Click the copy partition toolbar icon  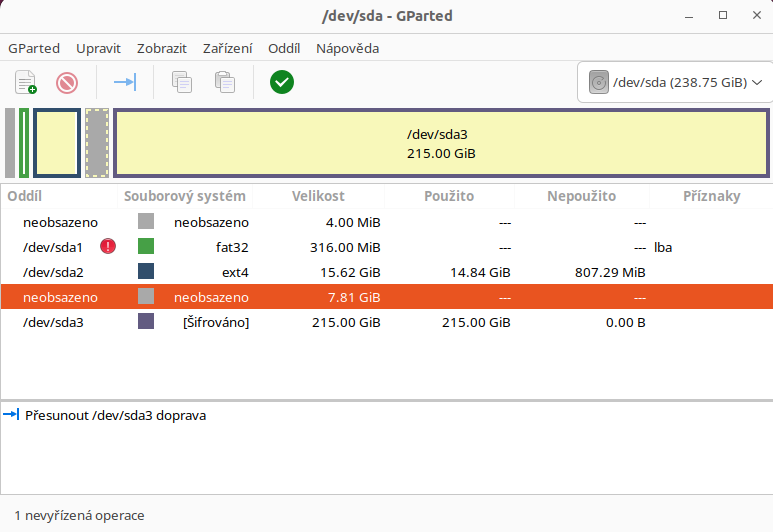coord(181,82)
